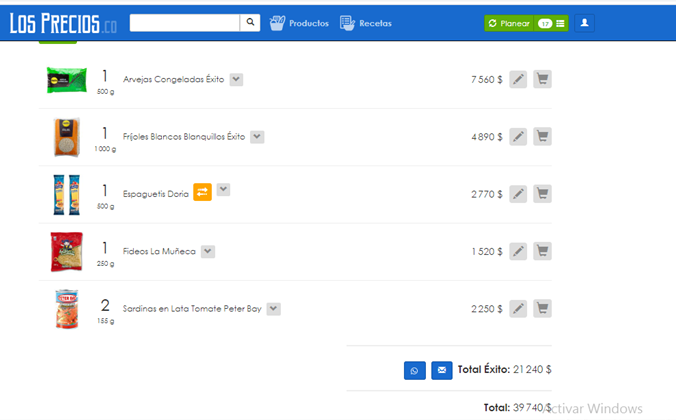The image size is (676, 420).
Task: Edit Sardinas en Lata Tomate Peter Bay
Action: pos(518,309)
